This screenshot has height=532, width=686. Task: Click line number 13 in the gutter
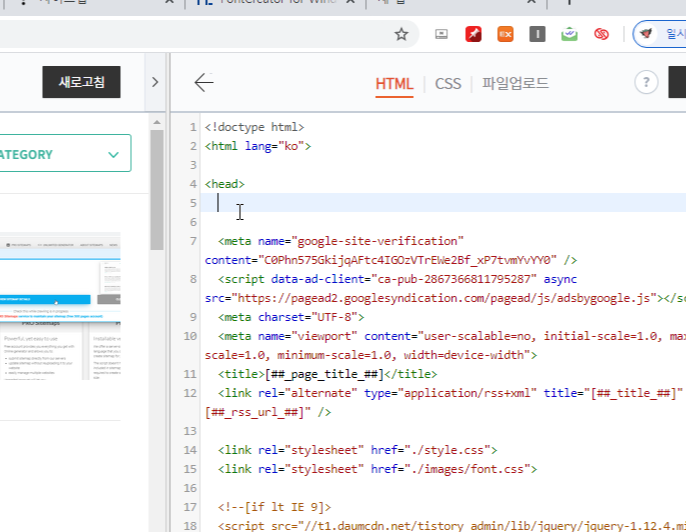[190, 431]
